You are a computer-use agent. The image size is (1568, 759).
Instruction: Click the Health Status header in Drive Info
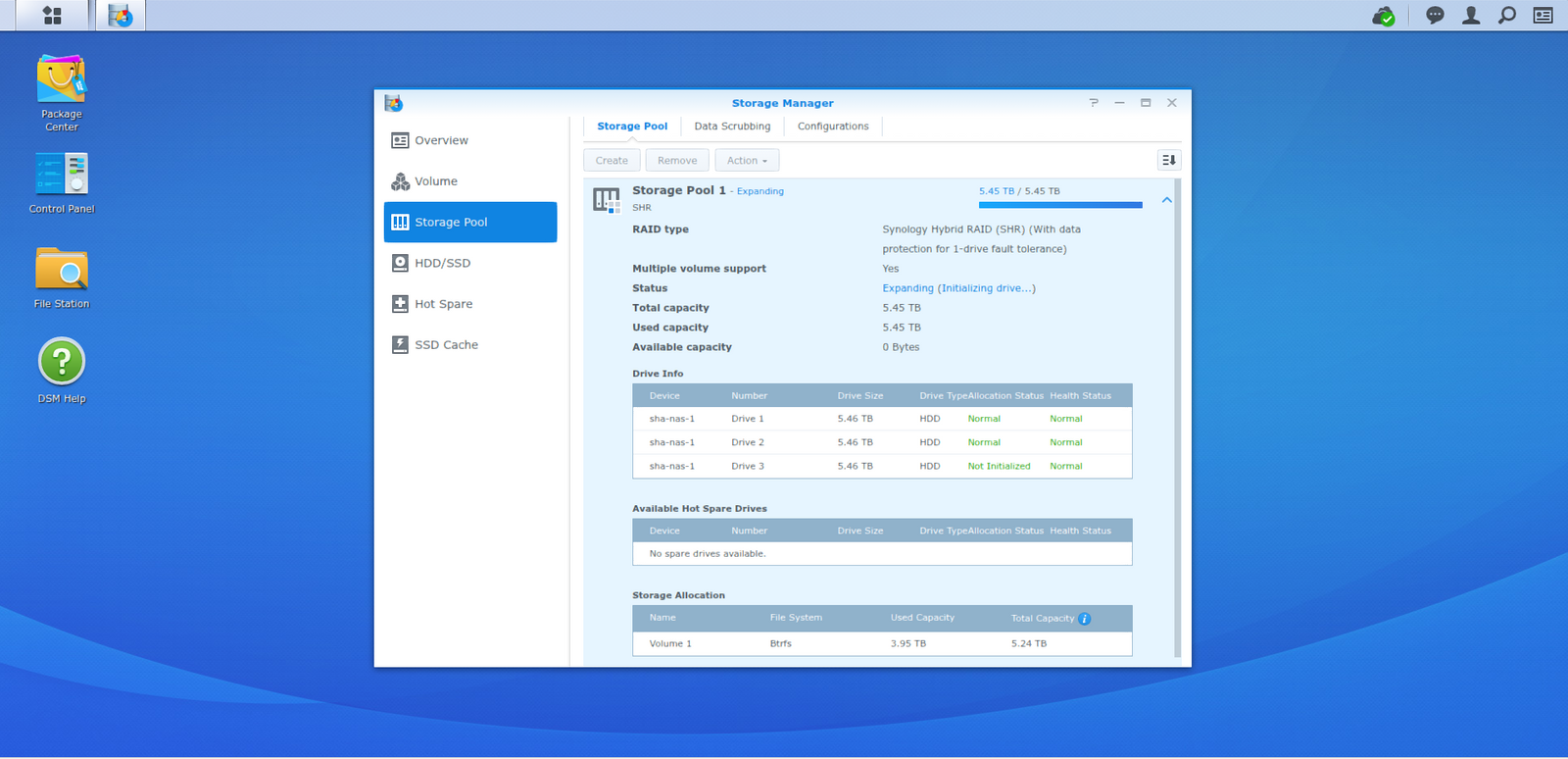pyautogui.click(x=1080, y=396)
